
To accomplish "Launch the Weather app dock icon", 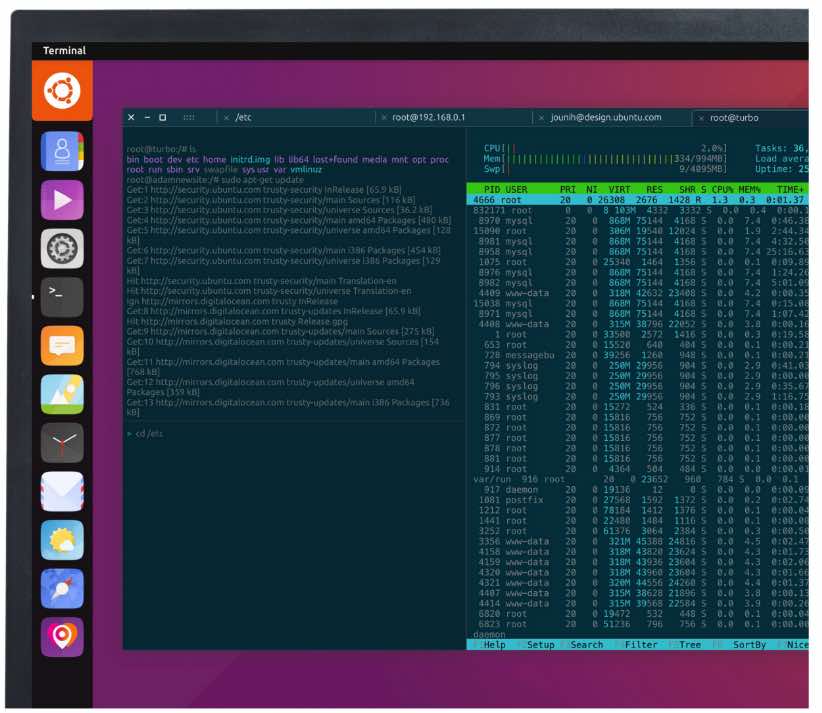I will point(62,540).
